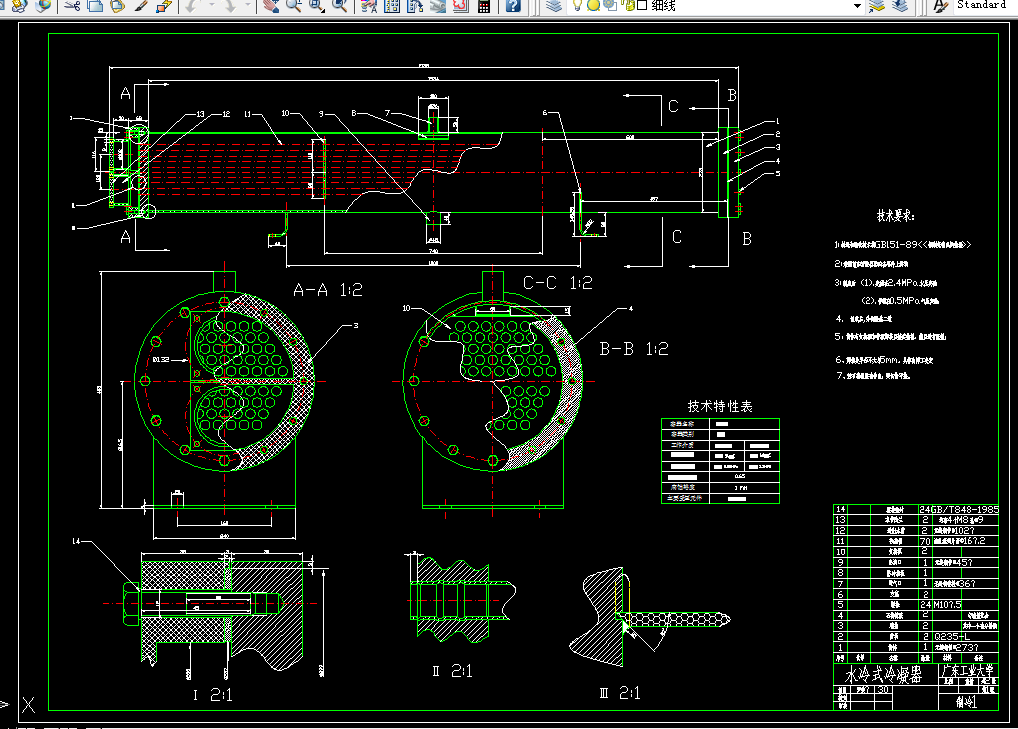The height and width of the screenshot is (729, 1018).
Task: Click the A-A 1:2 section view label
Action: 328,290
